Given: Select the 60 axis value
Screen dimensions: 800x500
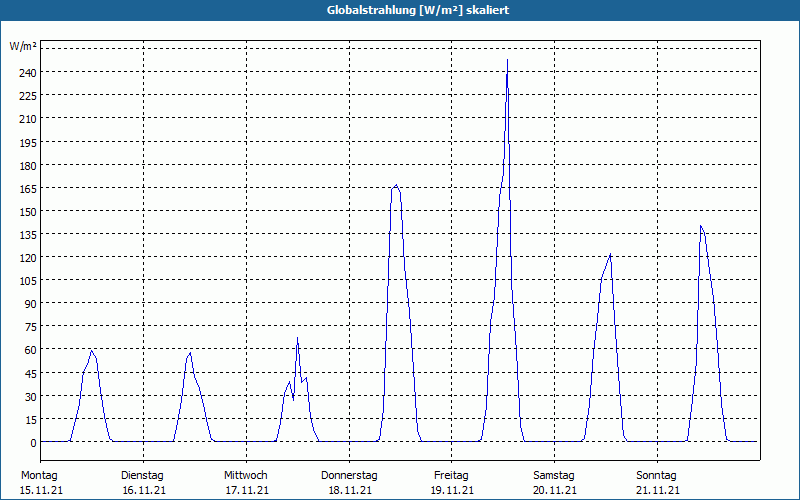Looking at the screenshot, I should 30,351.
